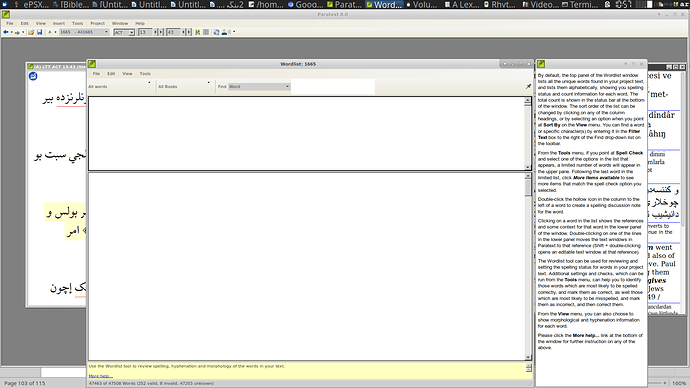690x388 pixels.
Task: Click the blue round icon in LTT ACT window
Action: [33, 77]
